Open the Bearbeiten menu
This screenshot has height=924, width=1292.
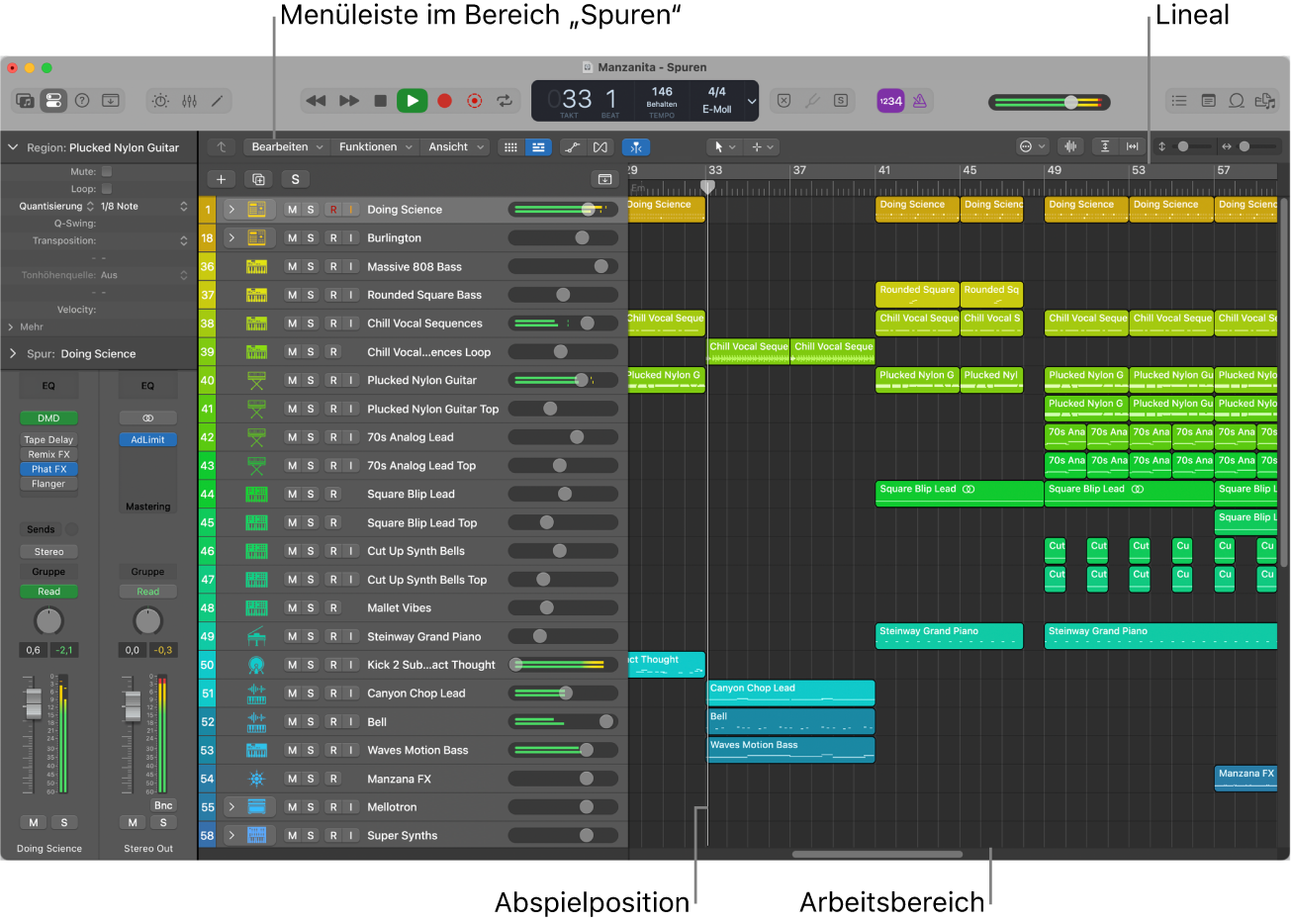(x=287, y=146)
